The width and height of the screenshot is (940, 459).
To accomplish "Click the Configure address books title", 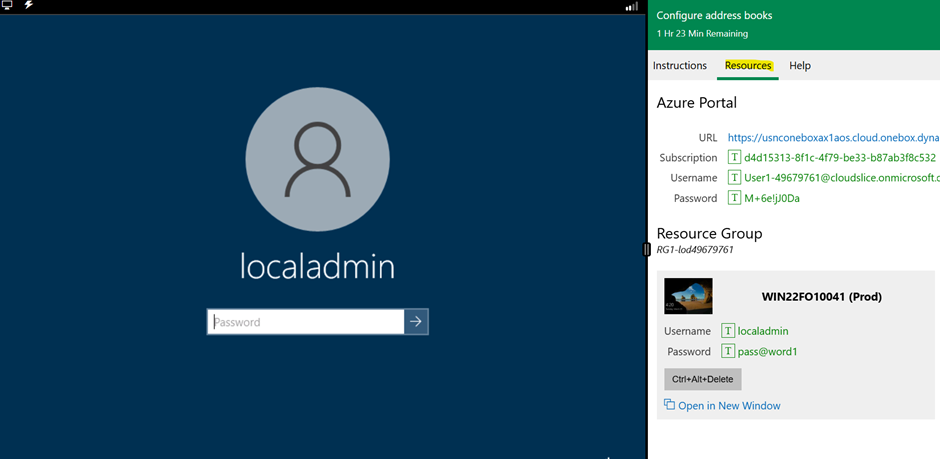I will click(714, 16).
